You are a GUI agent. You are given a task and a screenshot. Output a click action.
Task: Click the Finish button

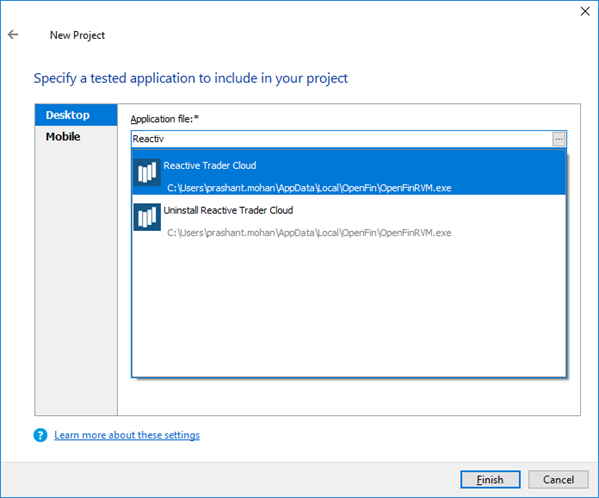point(490,479)
